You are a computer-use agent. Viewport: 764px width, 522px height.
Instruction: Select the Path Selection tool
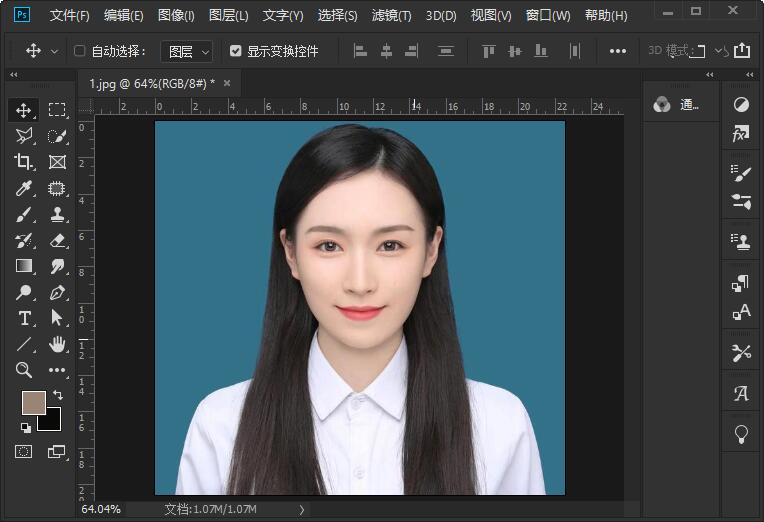[x=57, y=318]
